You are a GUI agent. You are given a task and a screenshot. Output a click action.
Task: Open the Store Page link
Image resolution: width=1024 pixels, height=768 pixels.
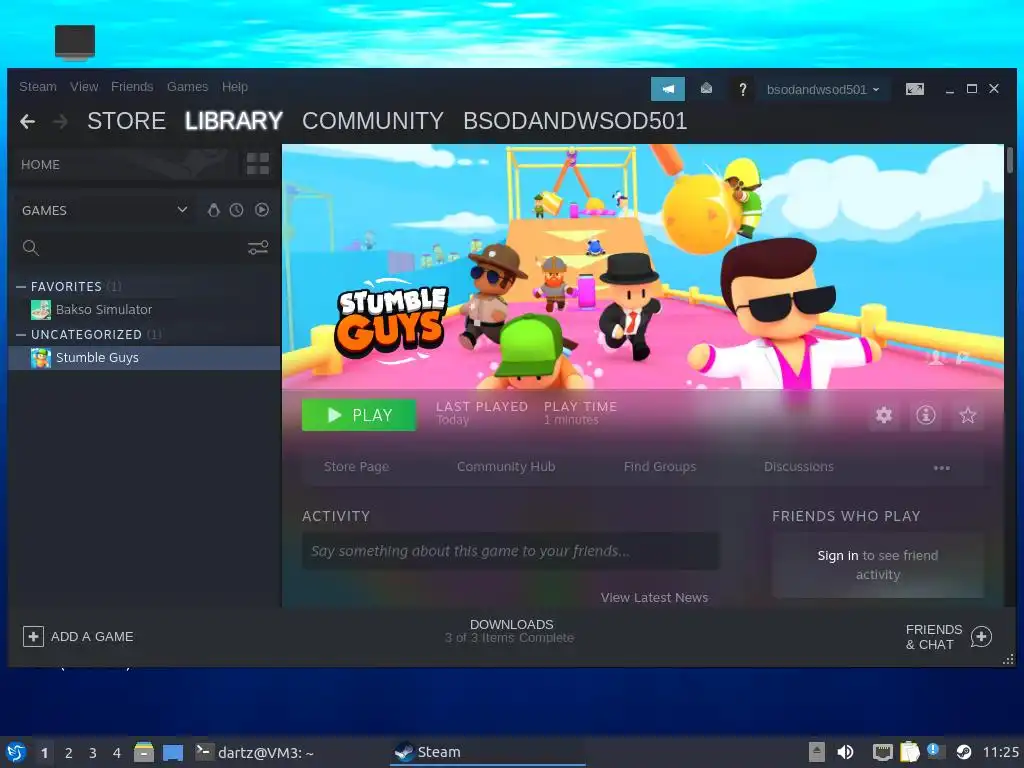pos(357,466)
